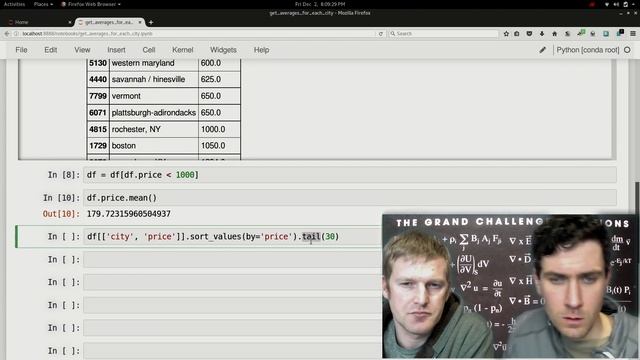Open the Firefox bookmarks library icon
Screen dimensions: 640x360
[x=517, y=33]
